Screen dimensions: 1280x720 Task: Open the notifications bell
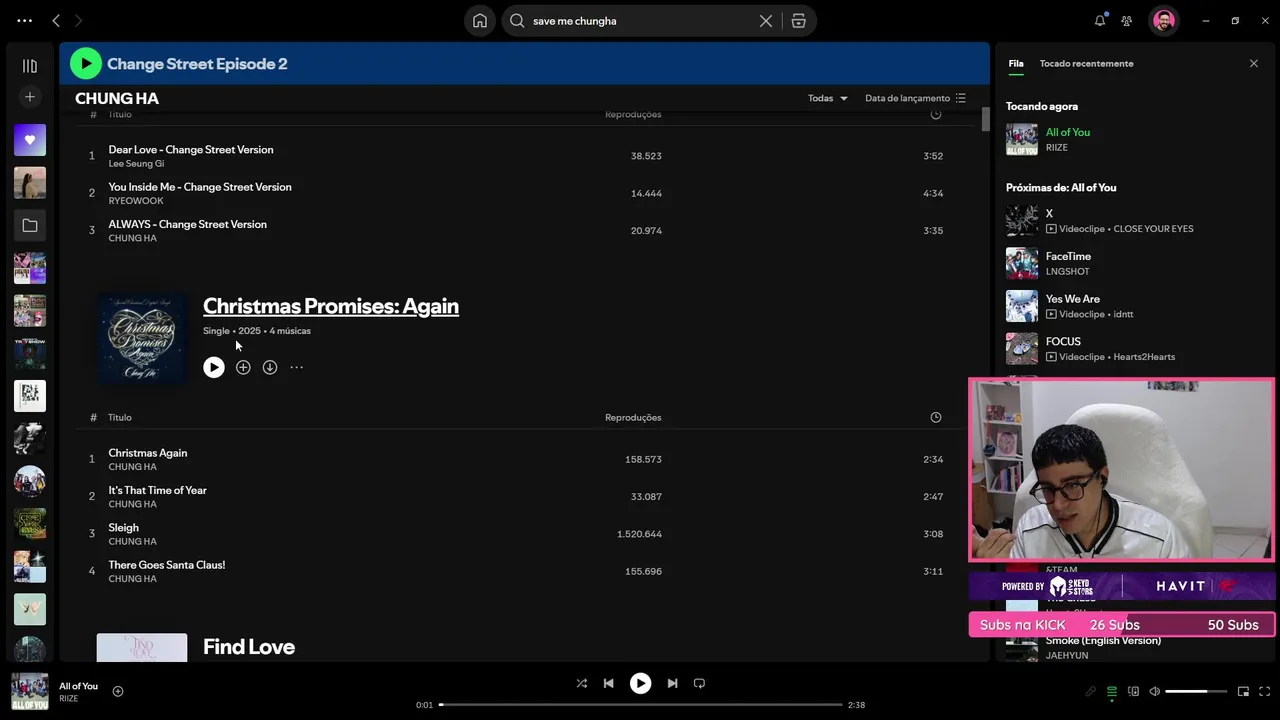click(x=1100, y=20)
